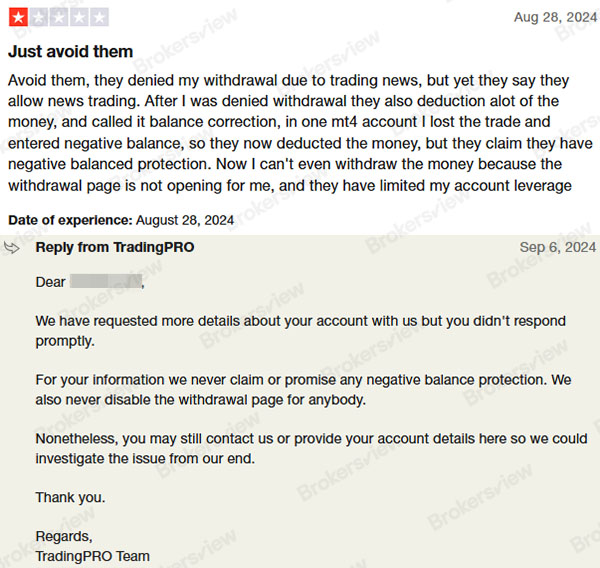Click the 'negative balance protection' reply paragraph
This screenshot has width=600, height=568.
pos(302,390)
